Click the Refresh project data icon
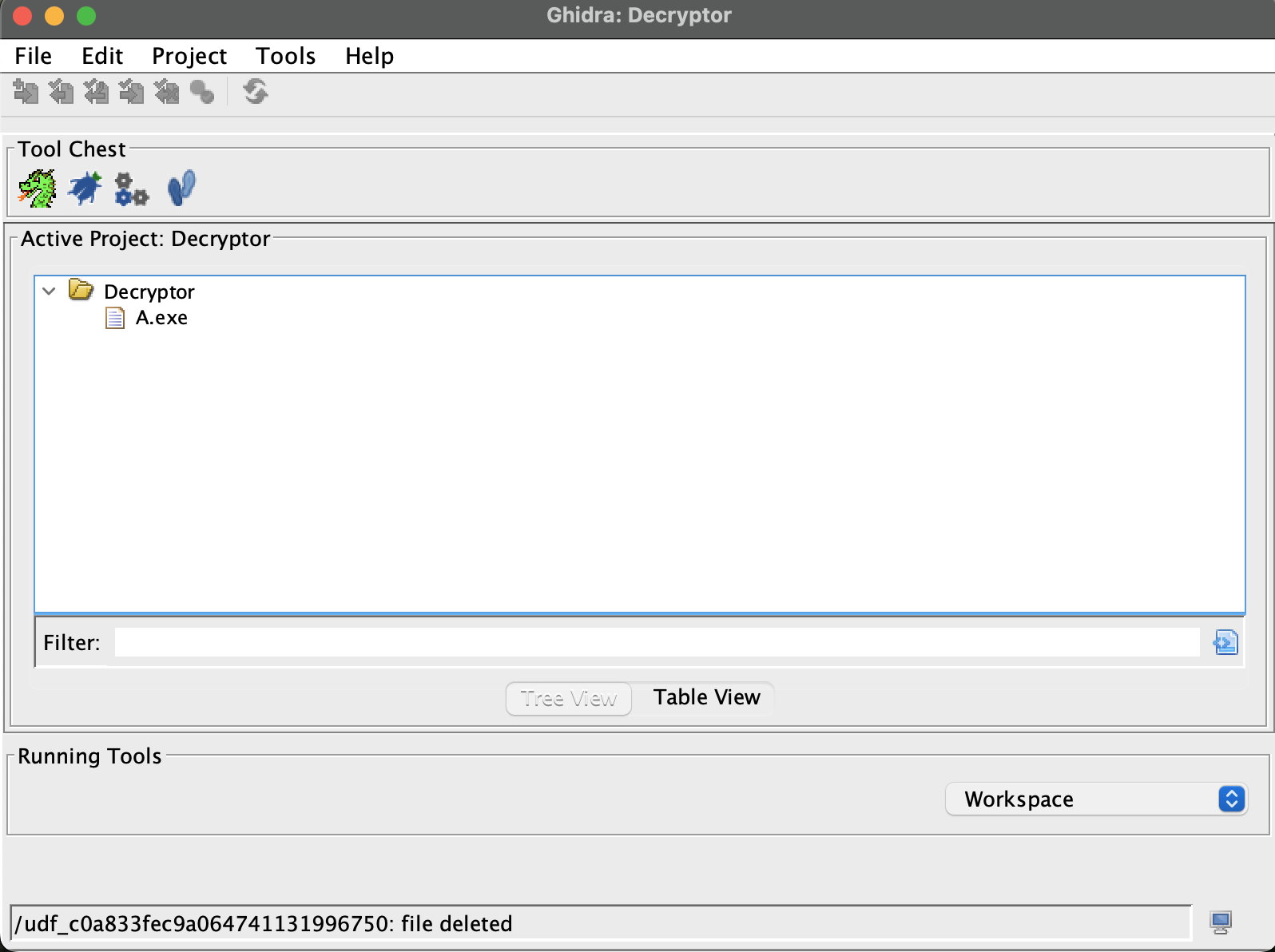 (x=256, y=92)
